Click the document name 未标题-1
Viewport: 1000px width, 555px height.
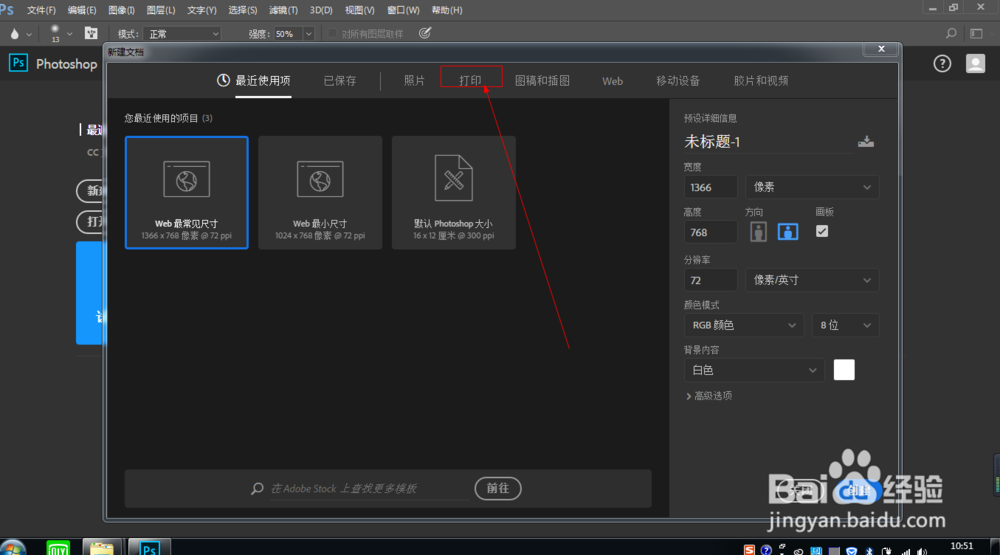[x=712, y=142]
